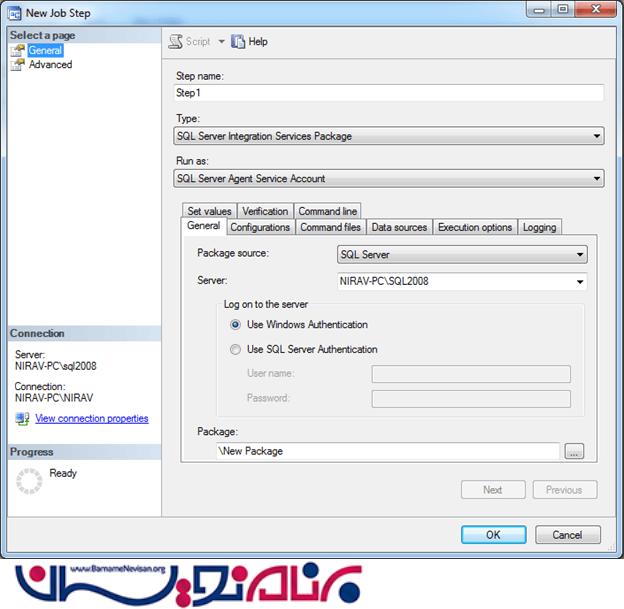Maximize the New Job Step window
Viewport: 624px width, 609px height.
(562, 9)
